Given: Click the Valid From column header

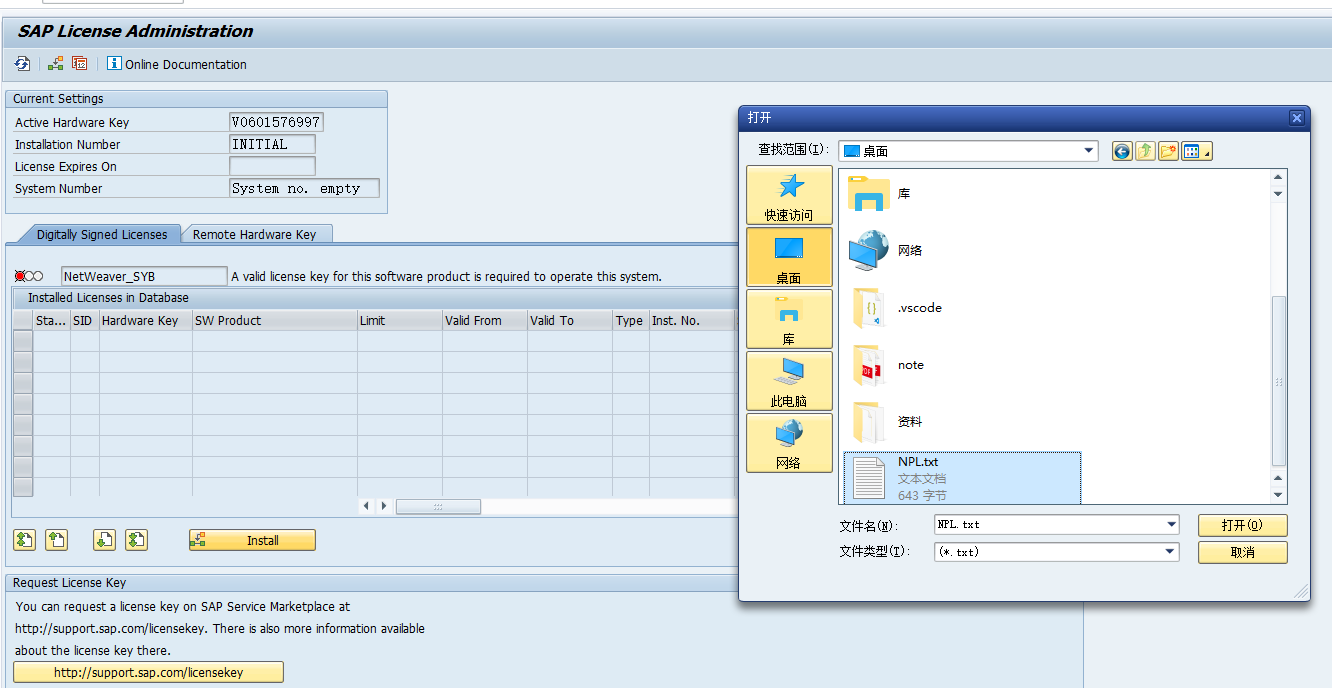Looking at the screenshot, I should [x=485, y=320].
